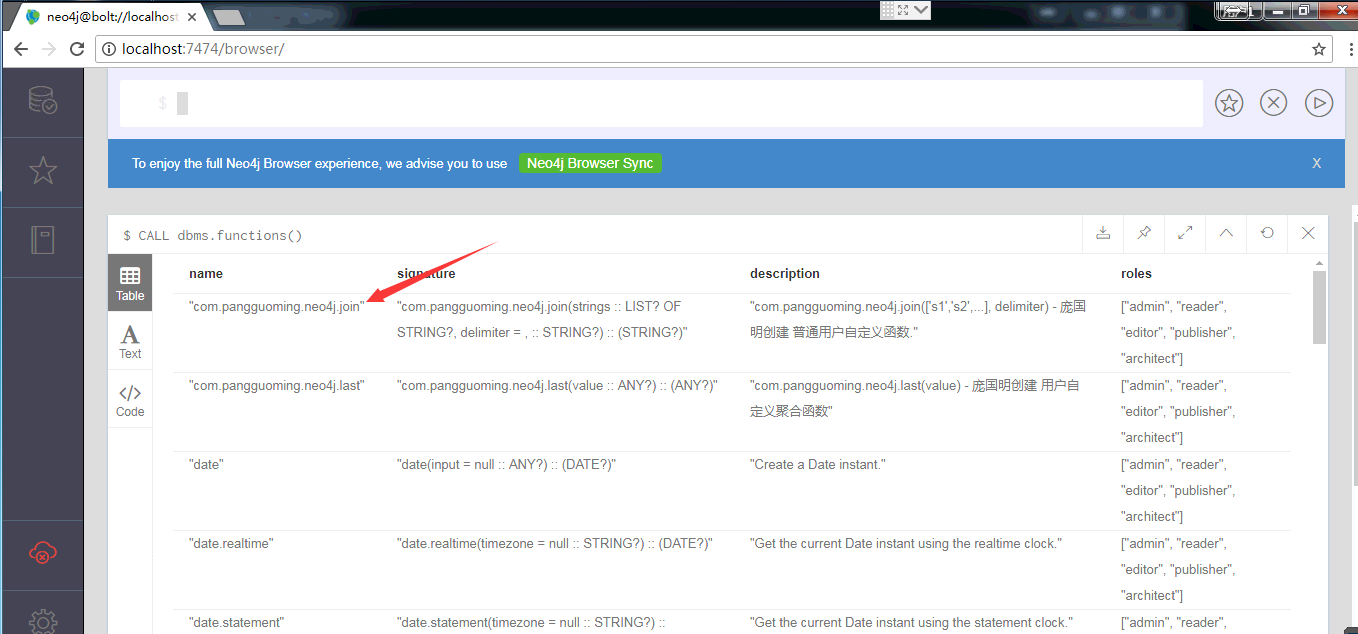Screen dimensions: 1358x634
Task: Reload the page with the browser refresh
Action: point(77,48)
